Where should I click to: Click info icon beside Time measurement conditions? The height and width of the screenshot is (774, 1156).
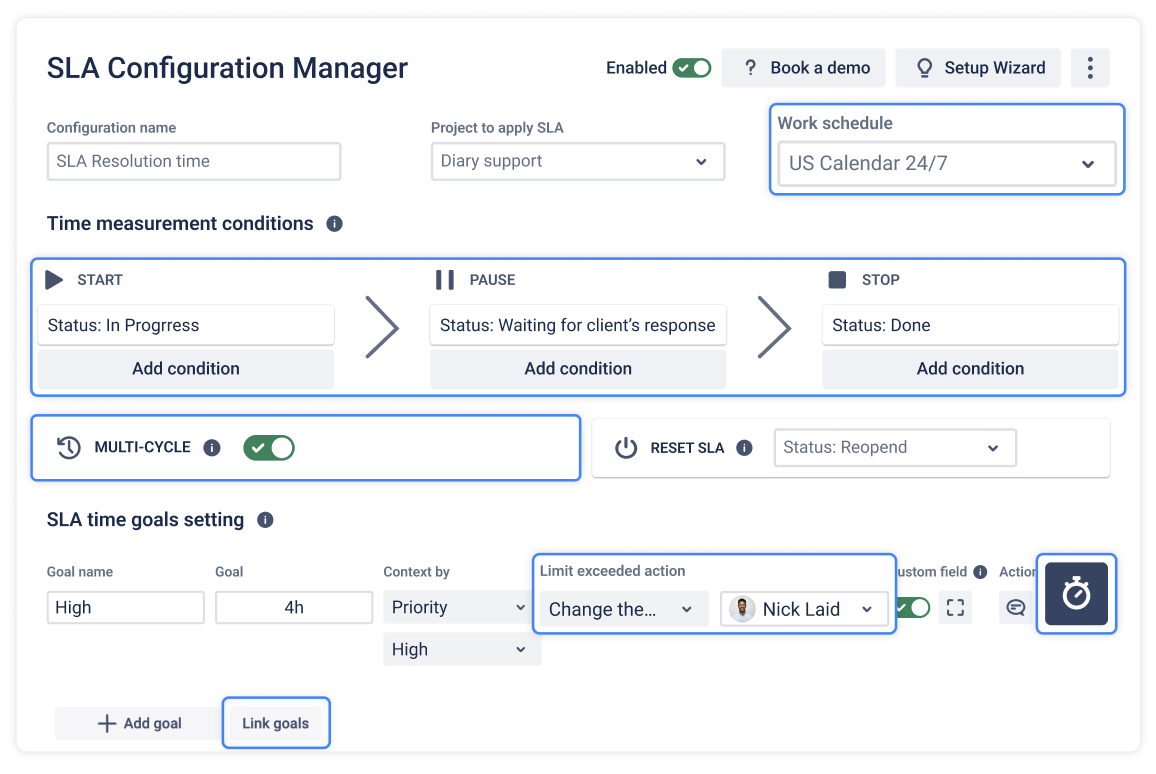point(334,223)
